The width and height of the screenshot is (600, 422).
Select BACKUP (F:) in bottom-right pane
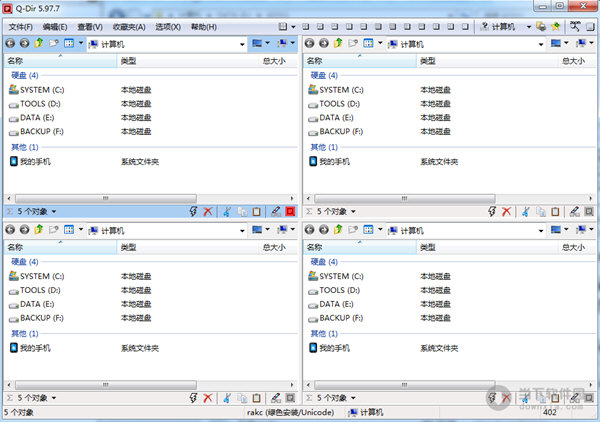336,318
